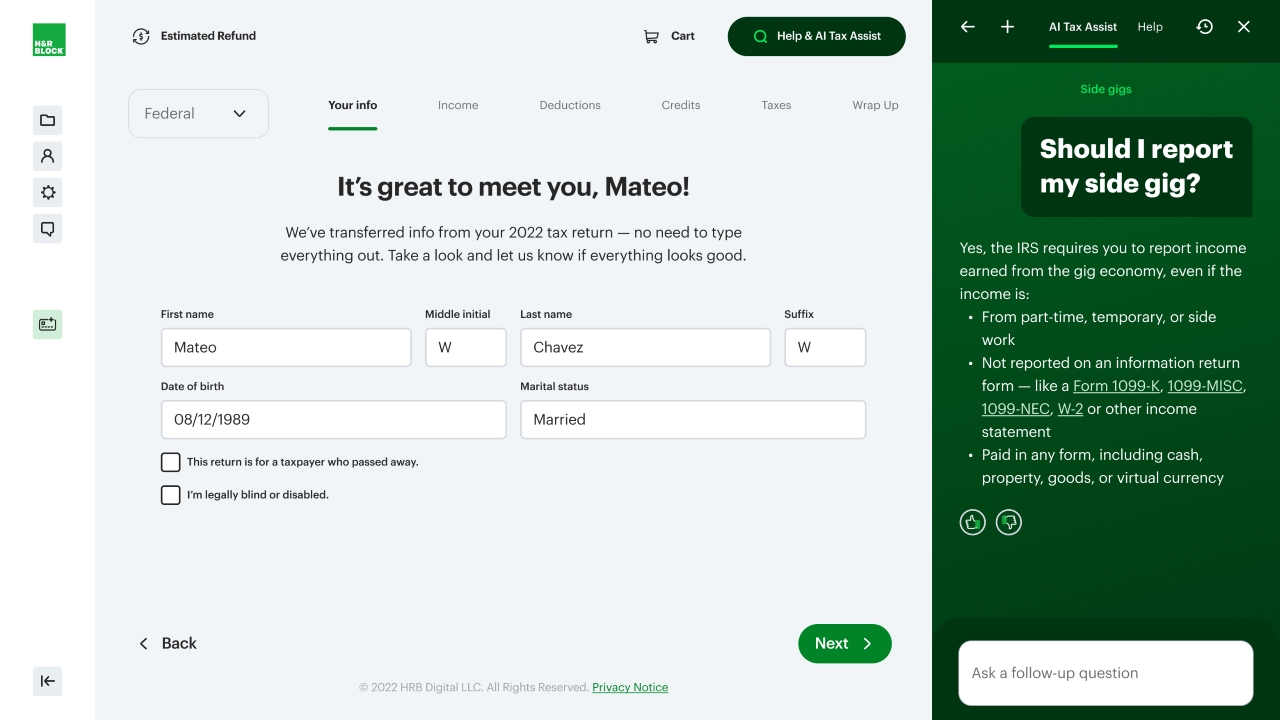Viewport: 1280px width, 720px height.
Task: Give thumbs up to the AI answer
Action: coord(972,522)
